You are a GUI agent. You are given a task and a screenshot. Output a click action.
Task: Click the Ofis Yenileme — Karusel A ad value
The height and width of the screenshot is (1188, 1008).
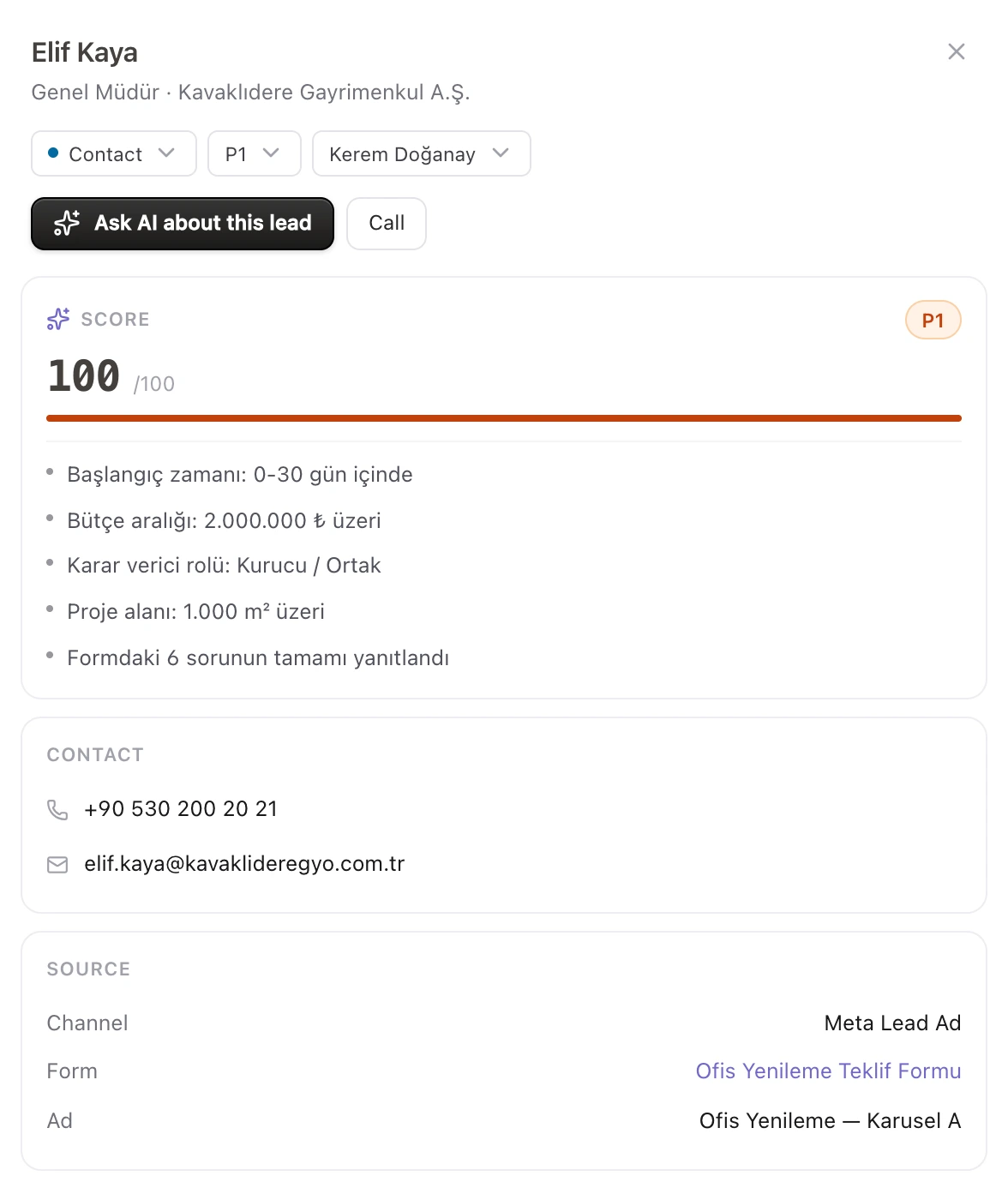click(830, 1121)
